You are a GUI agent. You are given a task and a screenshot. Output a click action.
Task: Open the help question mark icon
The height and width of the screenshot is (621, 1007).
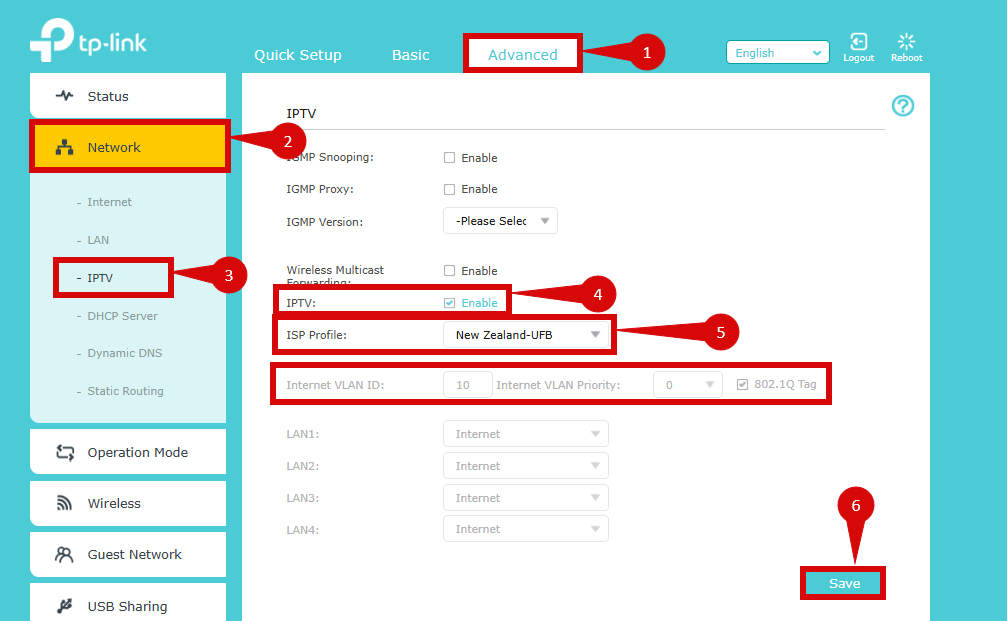point(902,106)
